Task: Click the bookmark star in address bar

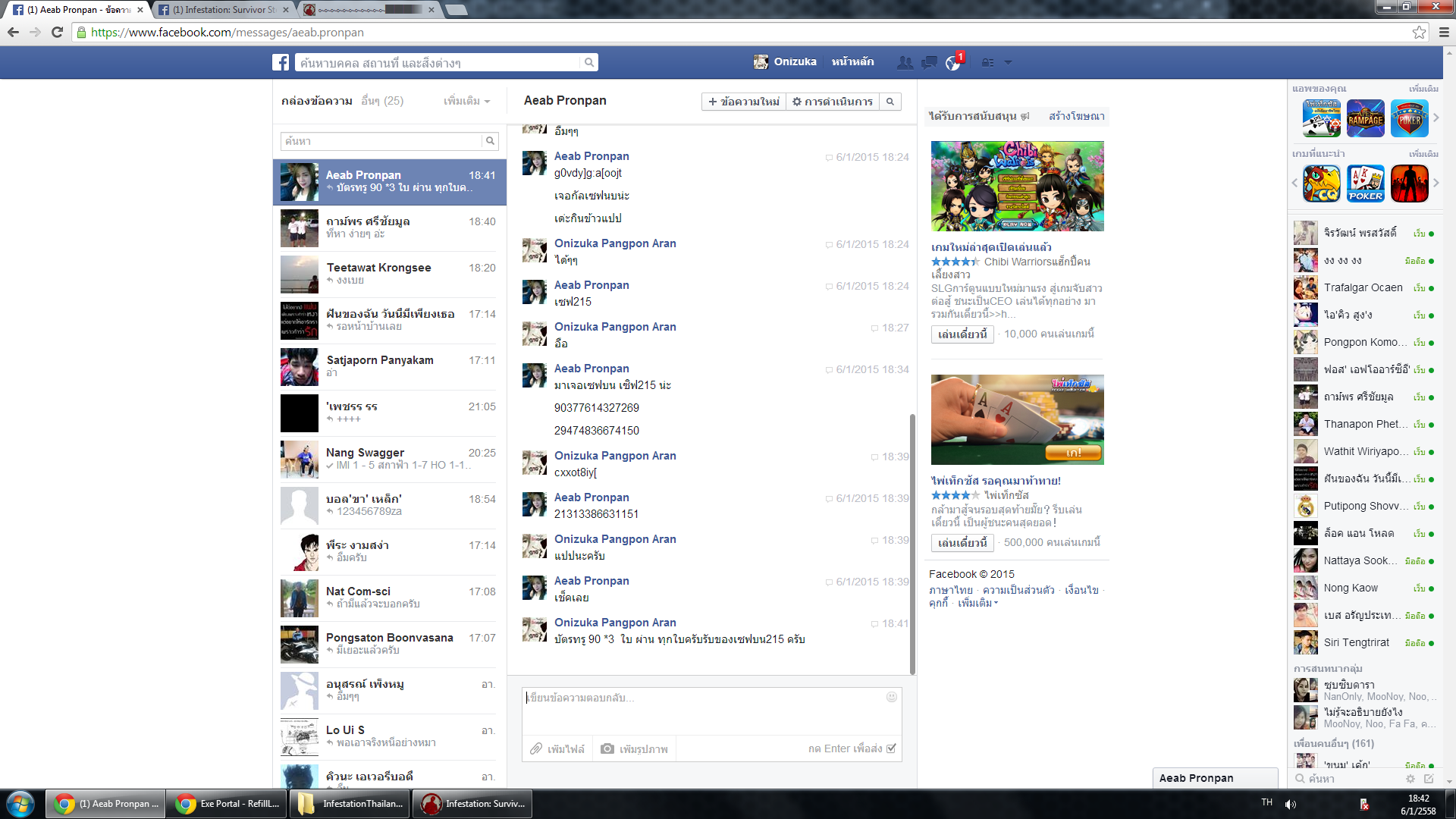Action: 1419,32
